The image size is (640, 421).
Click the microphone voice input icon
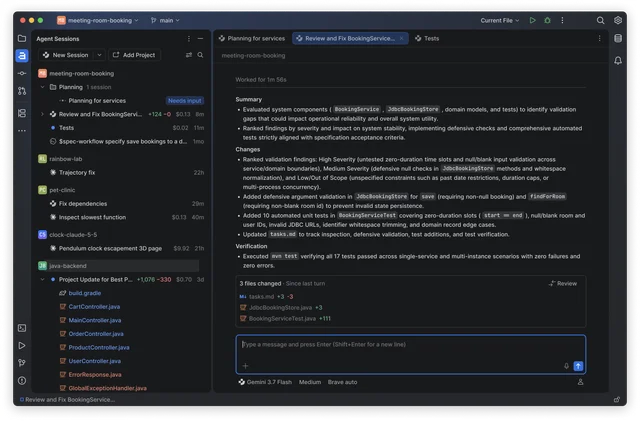coord(566,366)
